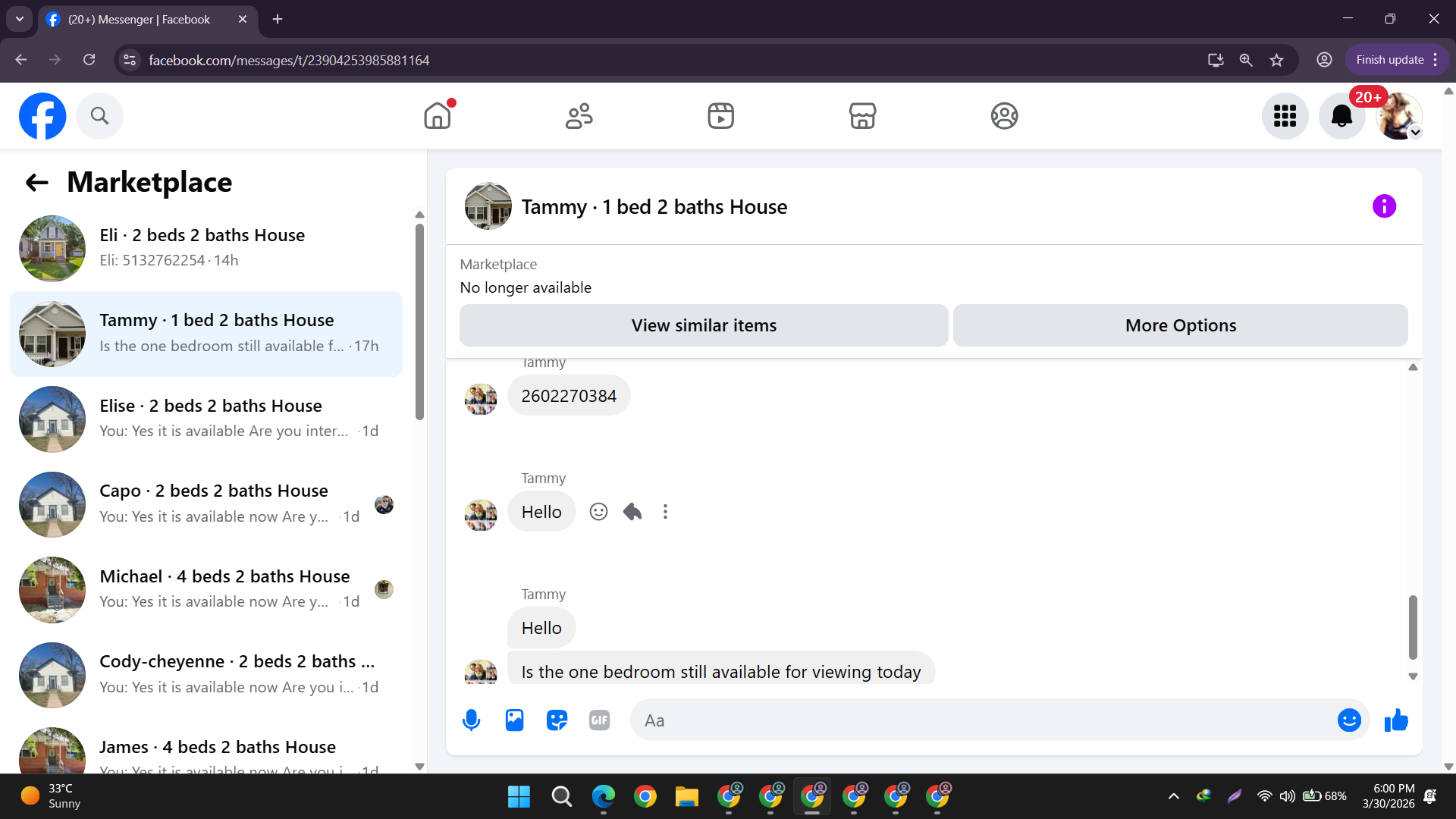Expand the account profile menu
The image size is (1456, 819).
click(x=1399, y=116)
